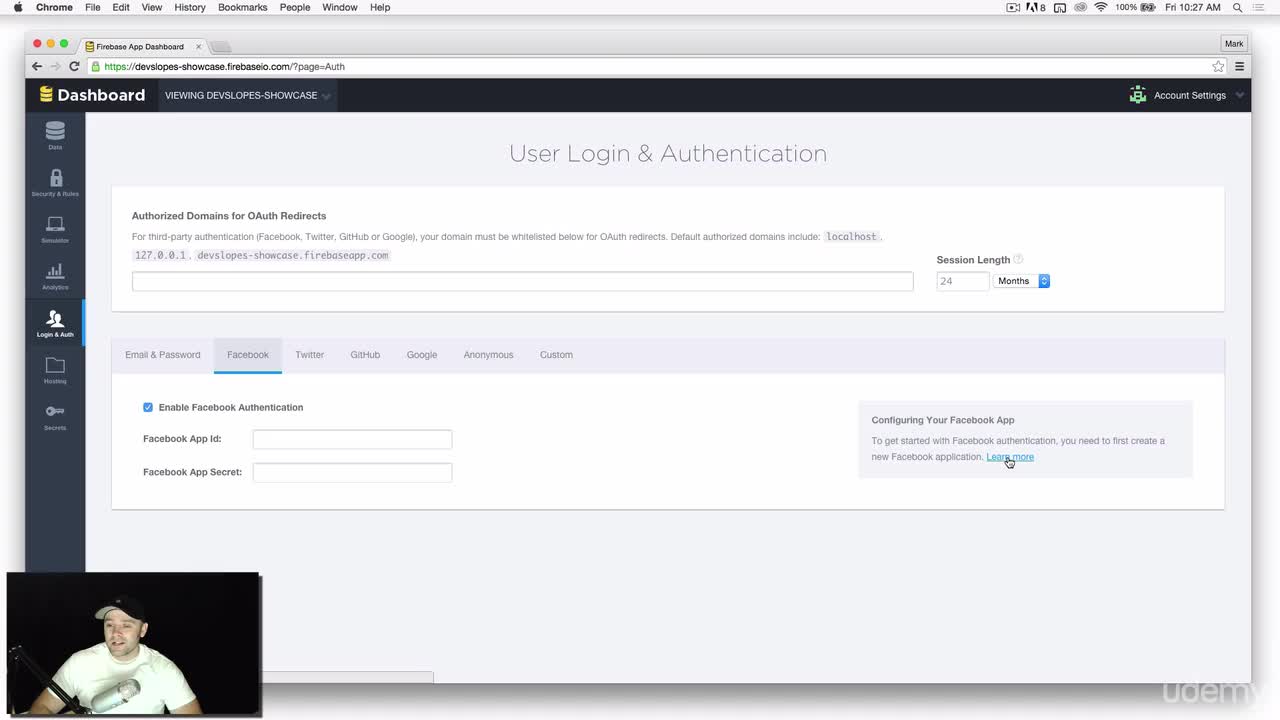Open Spotlight search in menu bar
The height and width of the screenshot is (720, 1280).
click(1237, 7)
